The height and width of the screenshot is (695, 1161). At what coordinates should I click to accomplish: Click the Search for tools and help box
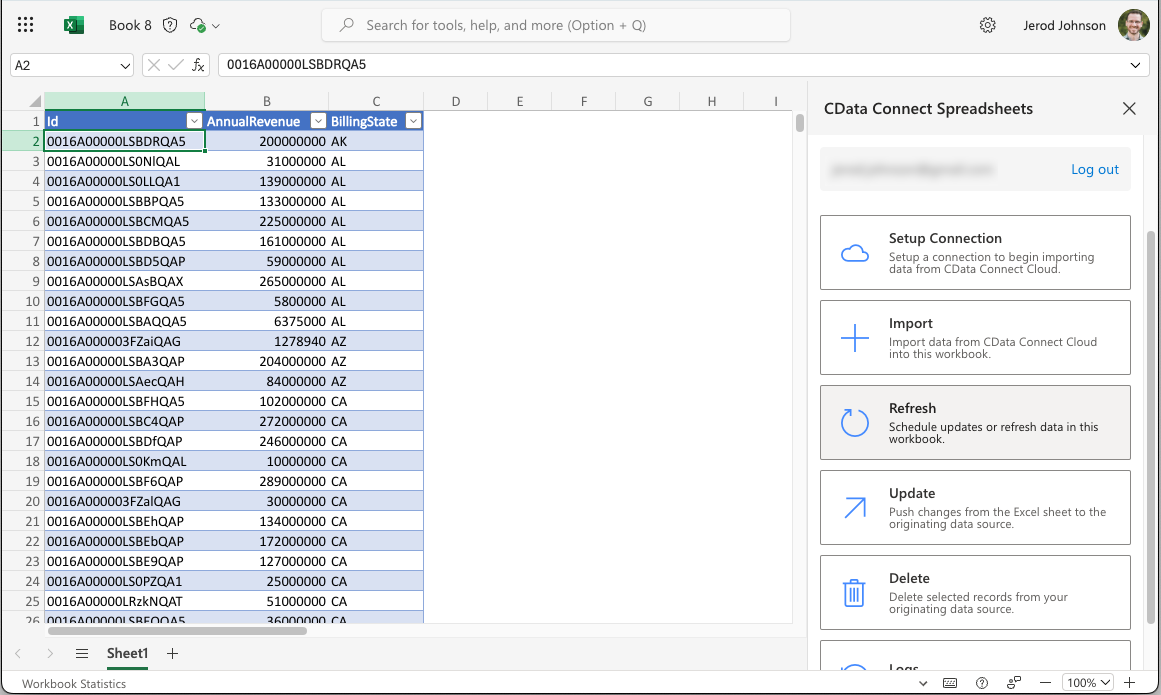pyautogui.click(x=556, y=25)
